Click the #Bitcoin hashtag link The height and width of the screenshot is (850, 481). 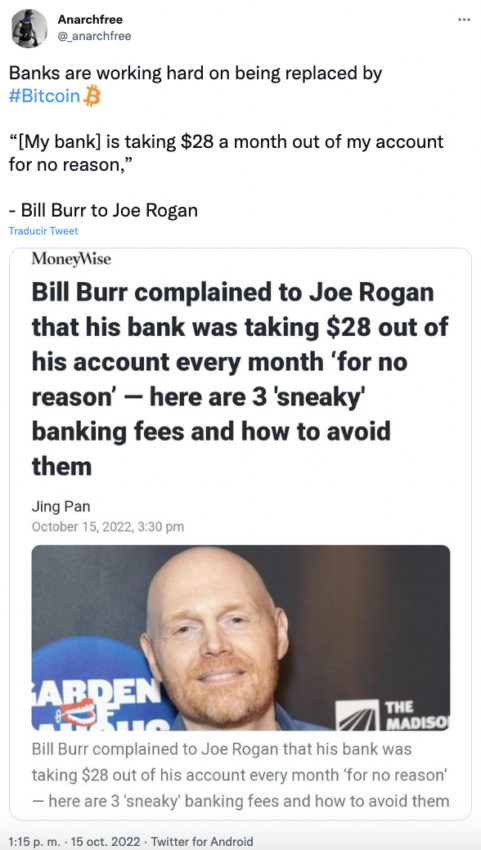[x=45, y=97]
